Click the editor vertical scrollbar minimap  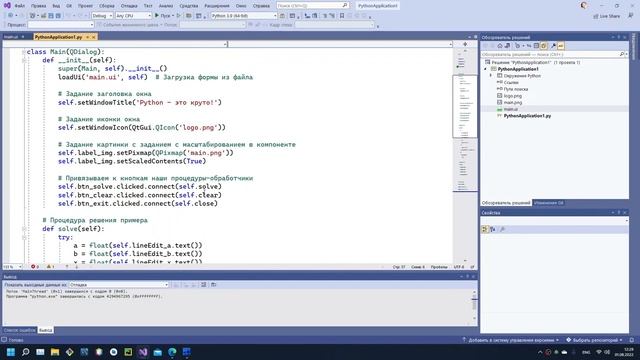[465, 155]
